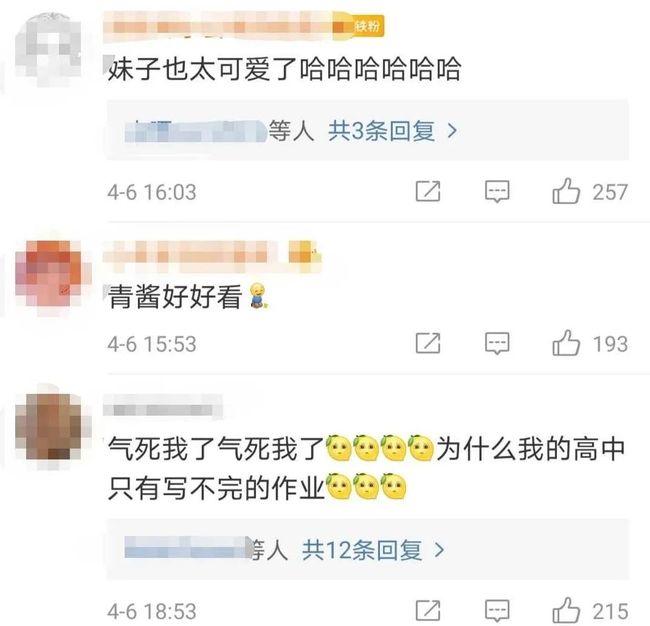Click chevron next to 共3条回复
The height and width of the screenshot is (626, 650).
452,131
